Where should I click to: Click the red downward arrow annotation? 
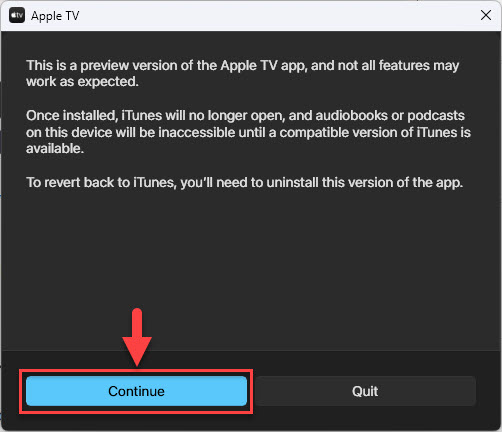click(137, 337)
